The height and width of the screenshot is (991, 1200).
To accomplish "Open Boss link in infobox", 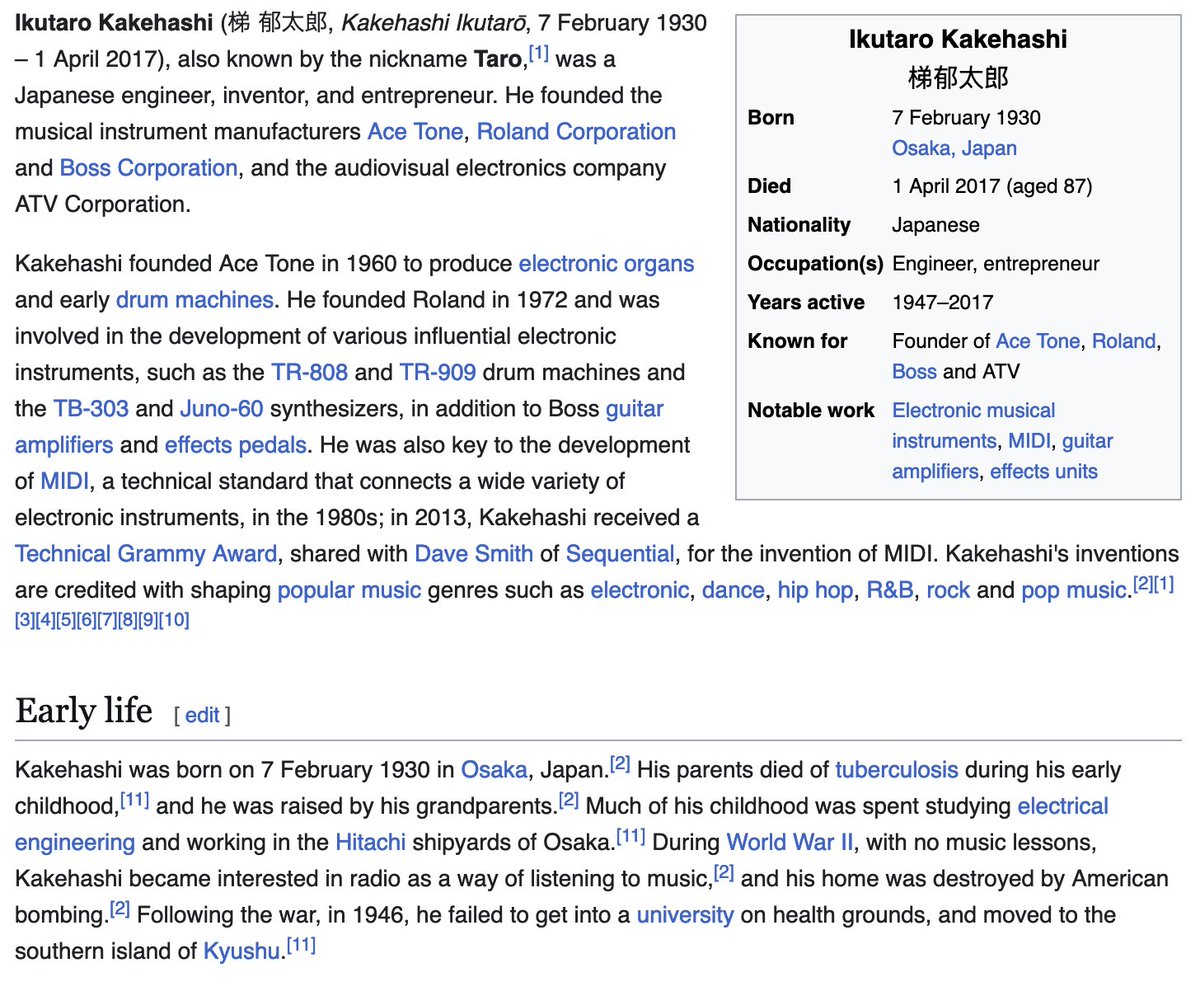I will click(x=914, y=371).
